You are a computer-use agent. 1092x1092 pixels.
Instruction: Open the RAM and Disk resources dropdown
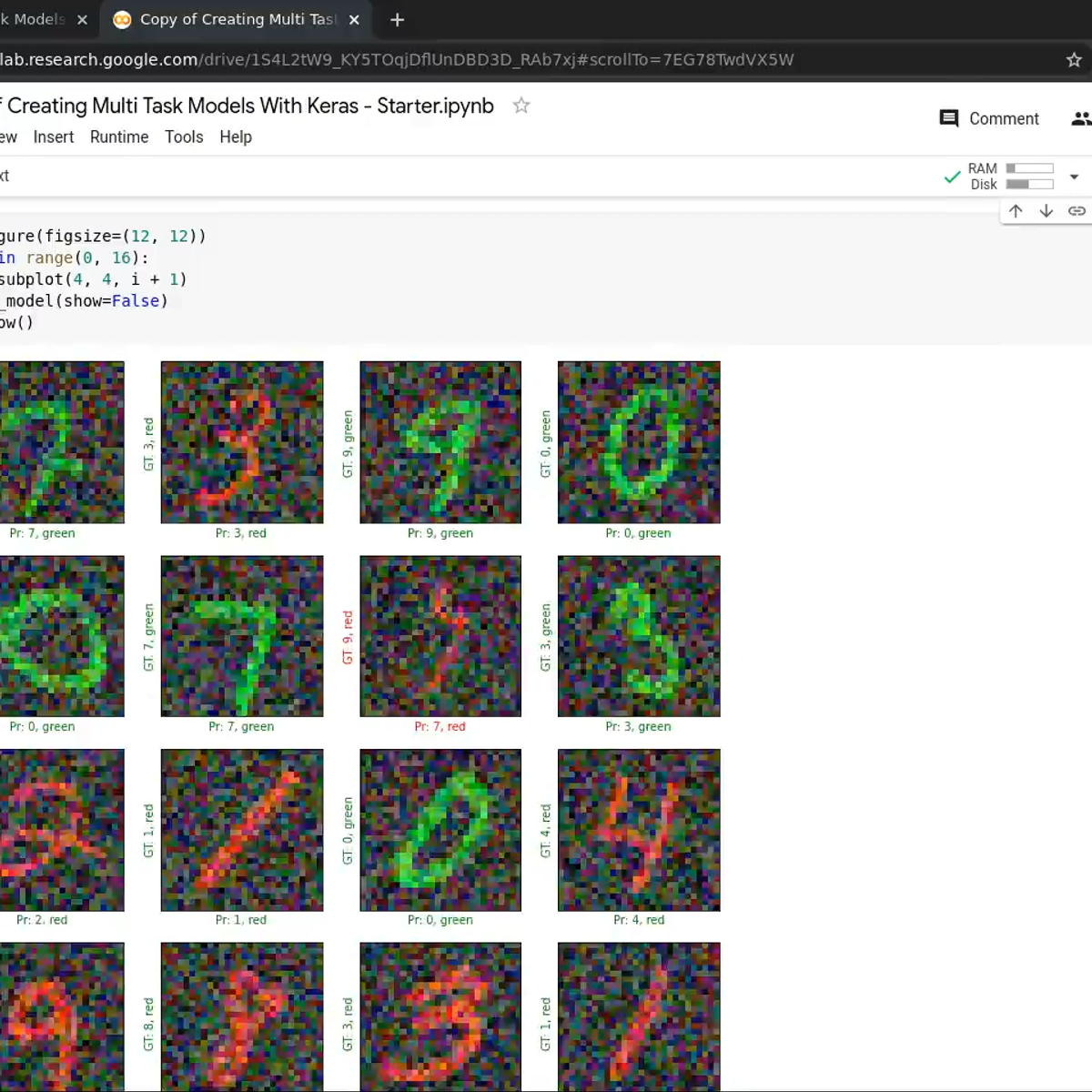(x=1074, y=176)
